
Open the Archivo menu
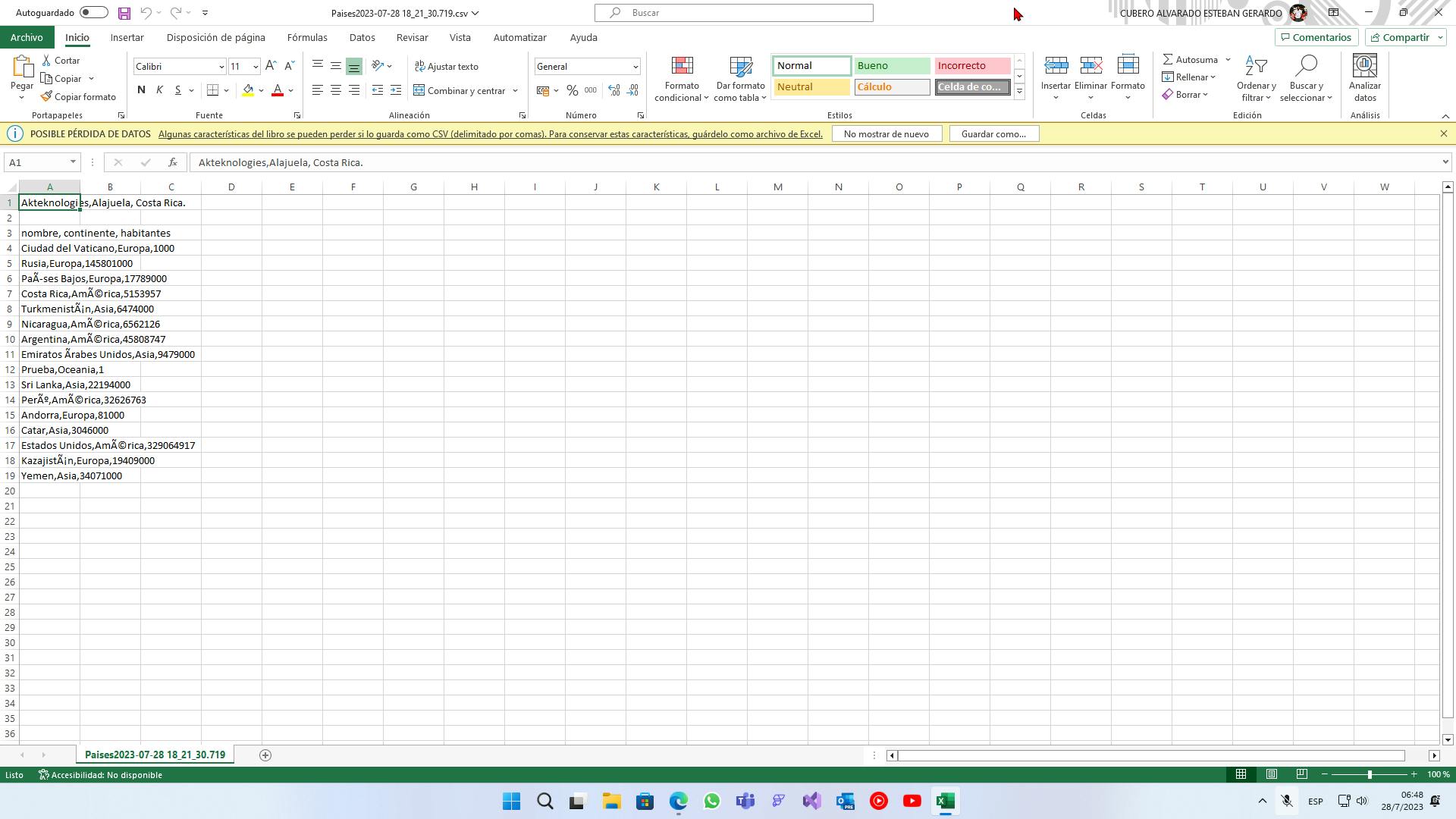click(x=27, y=37)
